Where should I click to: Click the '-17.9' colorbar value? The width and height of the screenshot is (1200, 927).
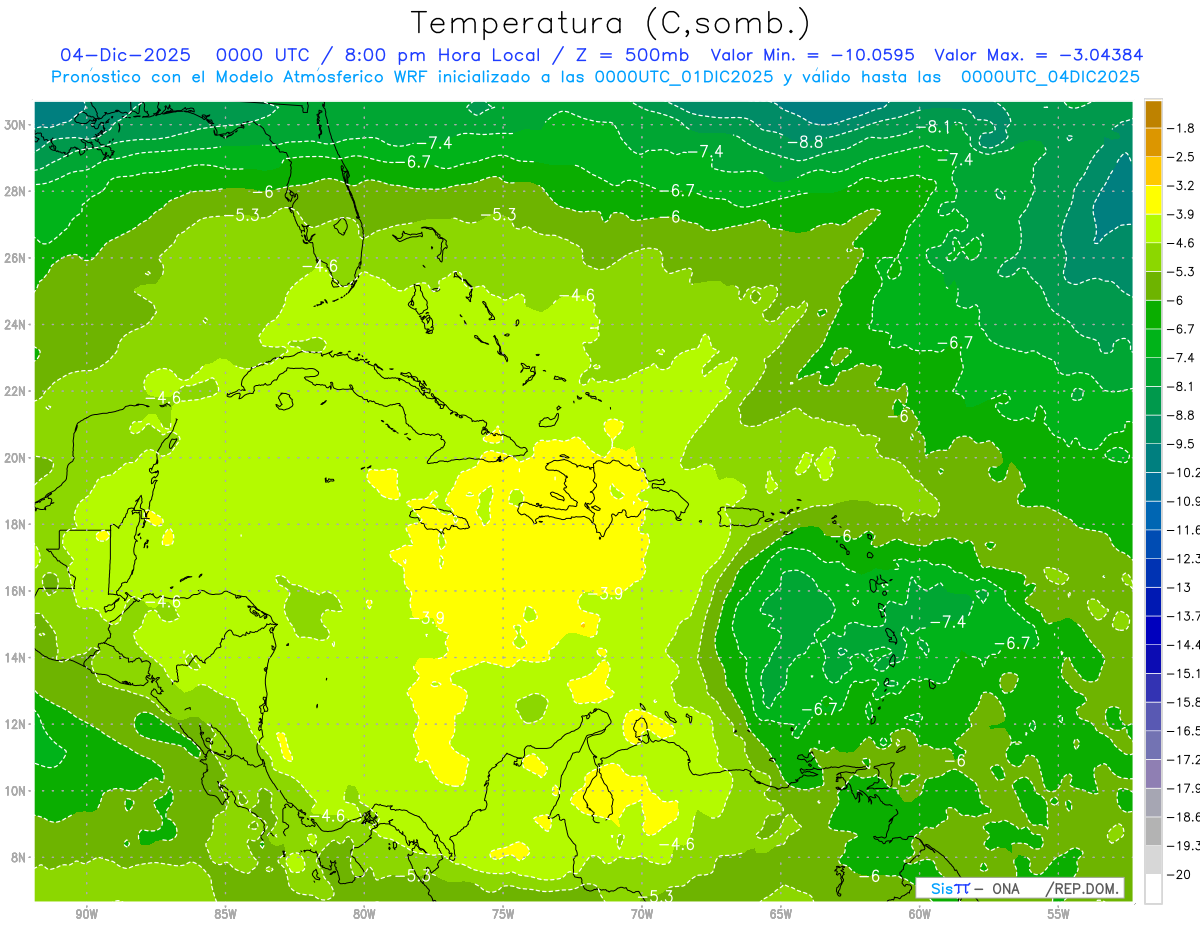point(1184,787)
